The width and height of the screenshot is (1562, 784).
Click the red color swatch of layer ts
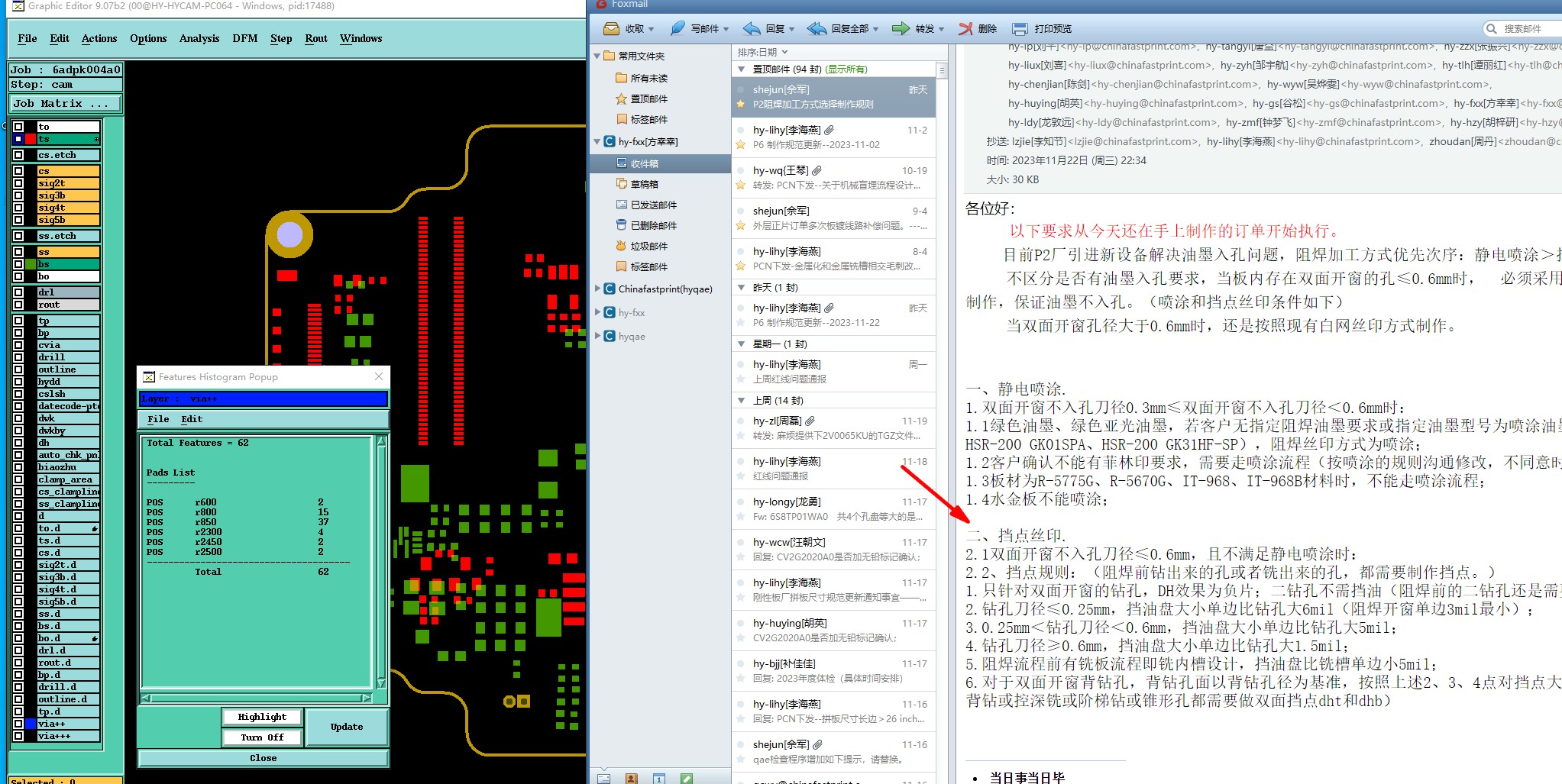click(x=31, y=139)
